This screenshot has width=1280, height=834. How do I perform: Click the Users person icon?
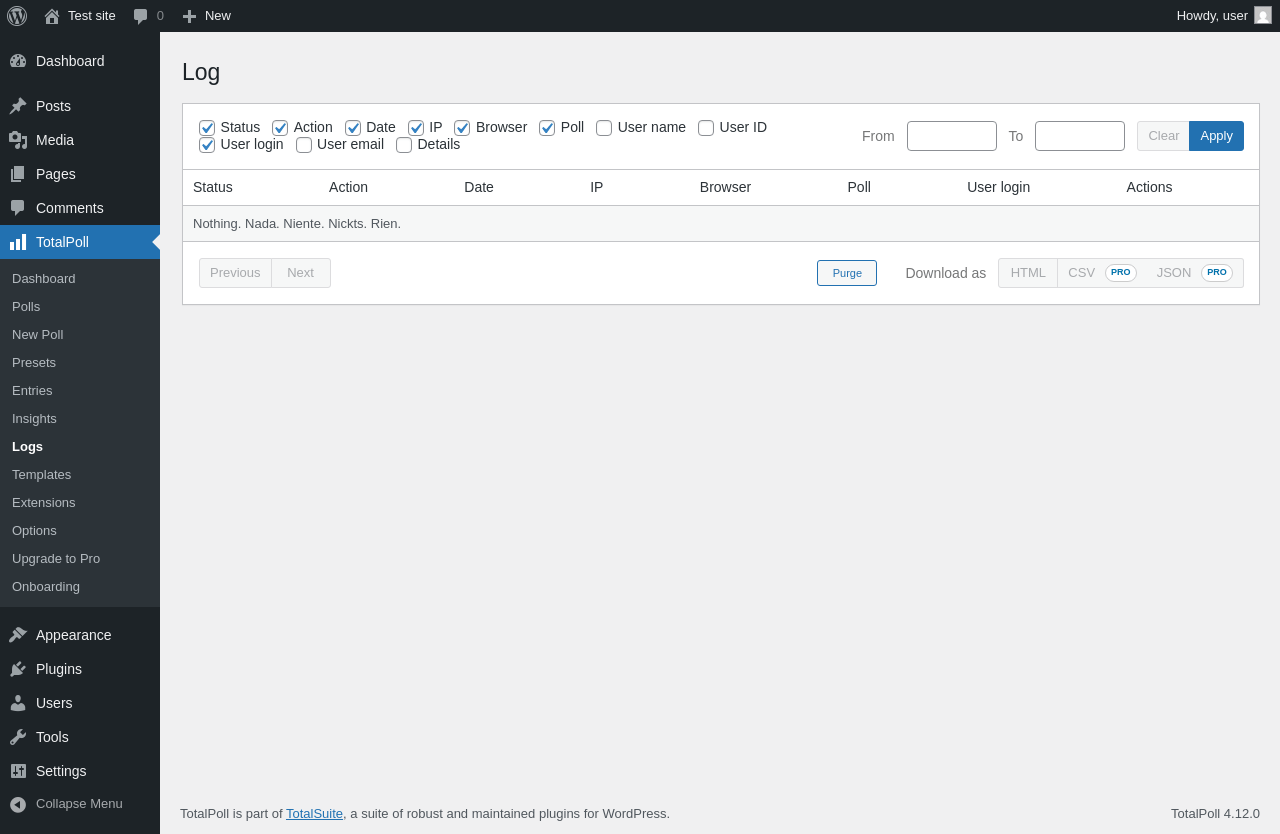coord(18,703)
